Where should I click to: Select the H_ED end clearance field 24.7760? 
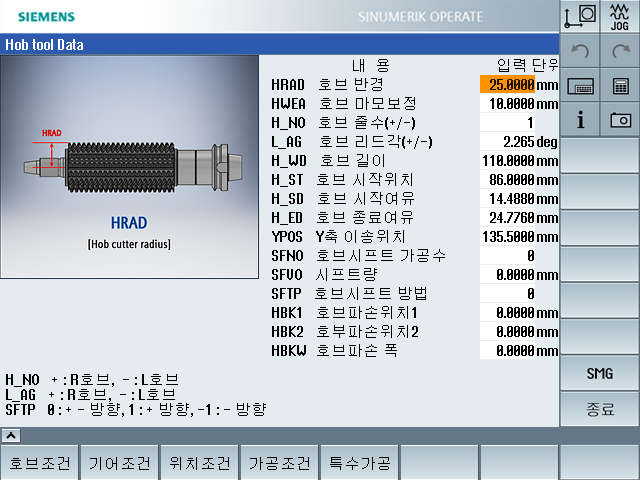(x=507, y=218)
